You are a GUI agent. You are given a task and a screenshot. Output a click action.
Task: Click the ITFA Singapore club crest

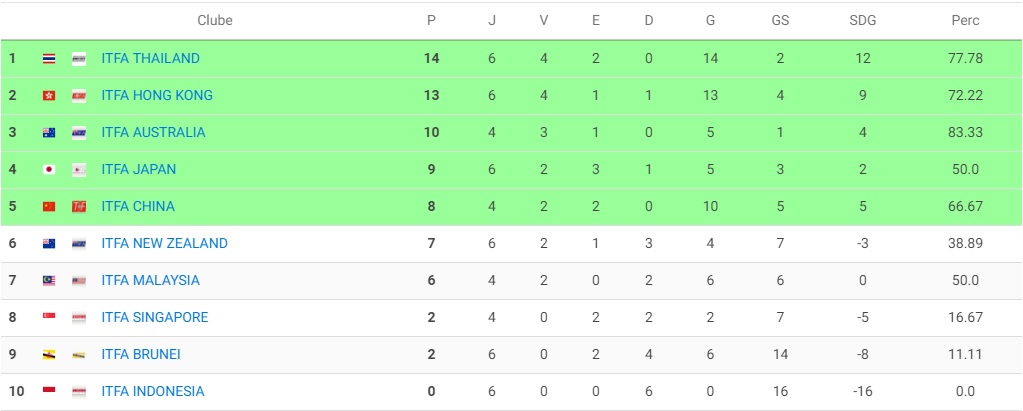pos(79,318)
